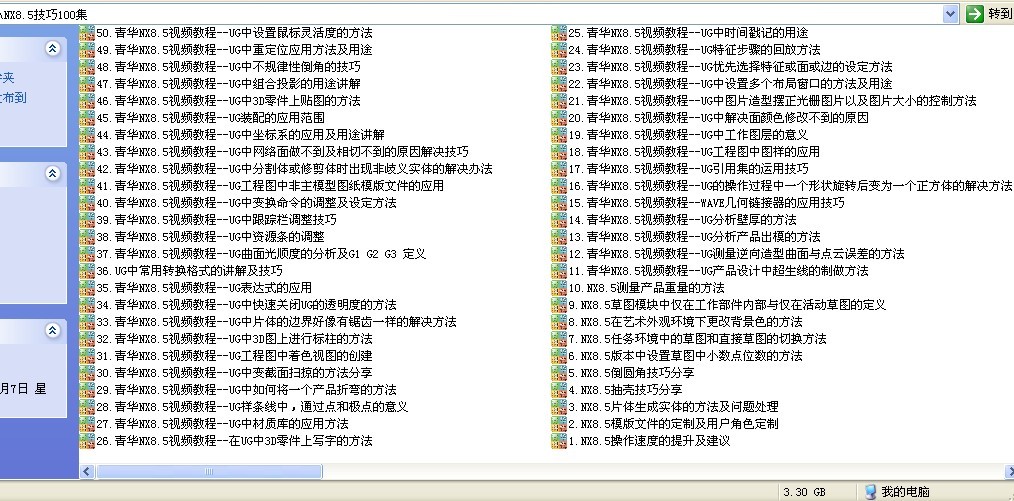Click the file icon of item 46 3D零件上贴图
Screen dimensions: 1014x501
click(87, 101)
